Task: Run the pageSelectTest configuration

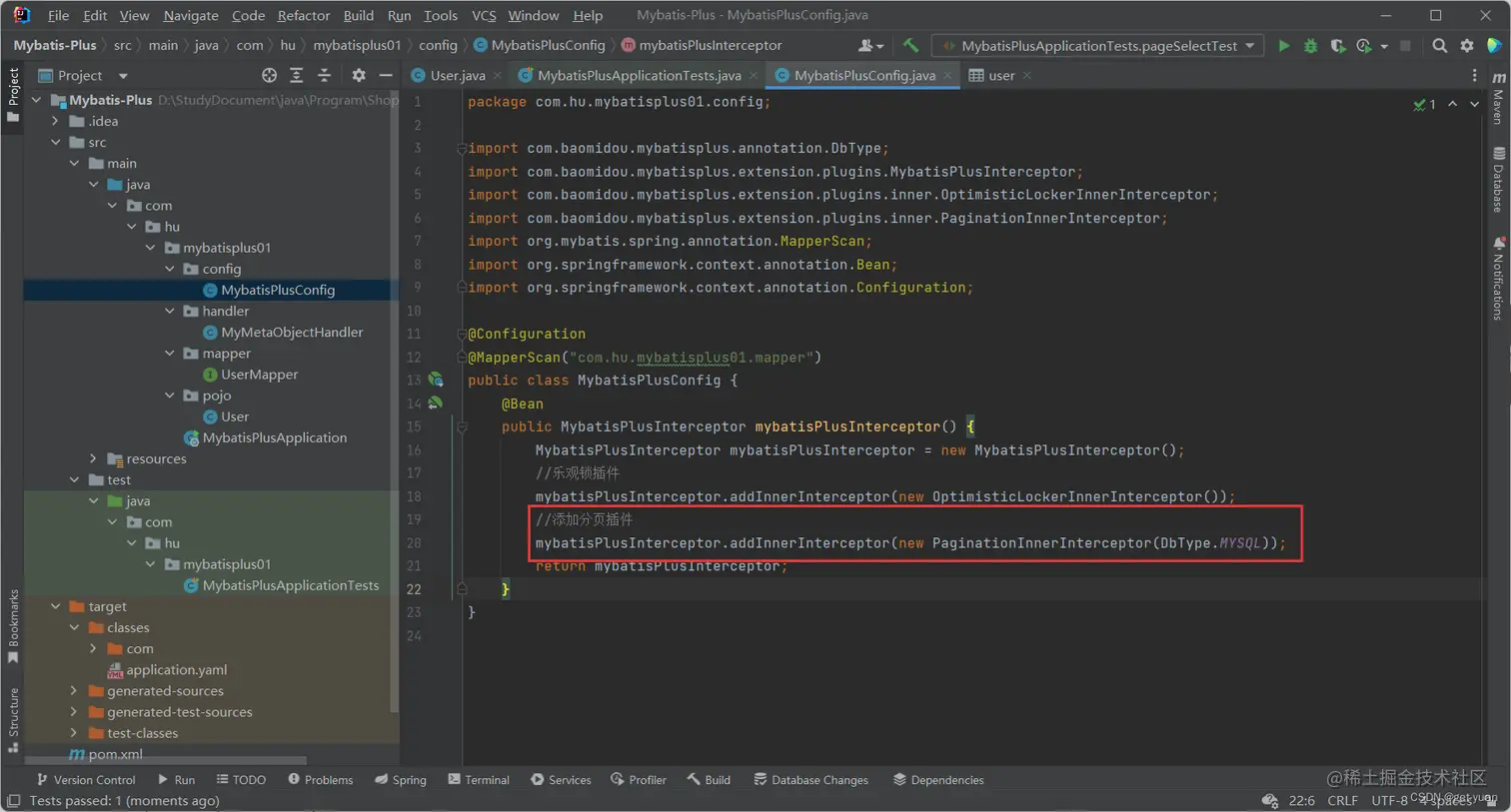Action: point(1284,46)
